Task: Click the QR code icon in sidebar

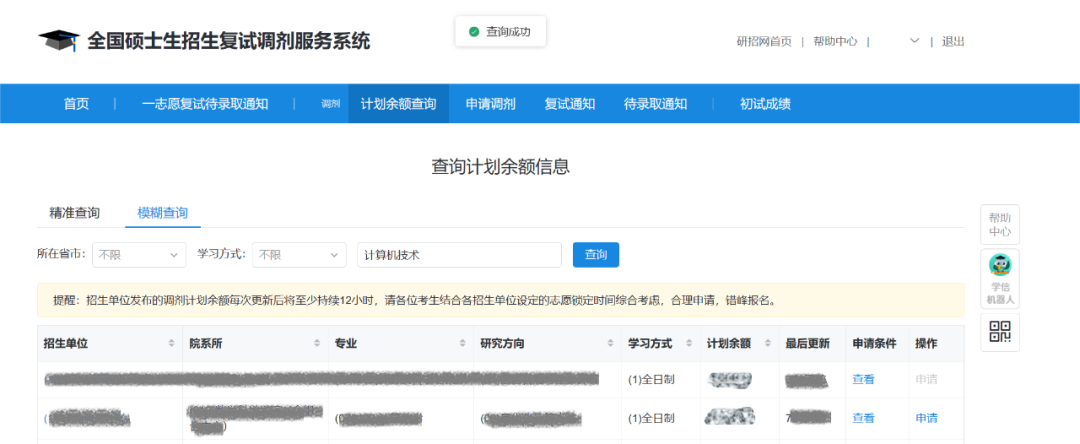Action: (1000, 331)
